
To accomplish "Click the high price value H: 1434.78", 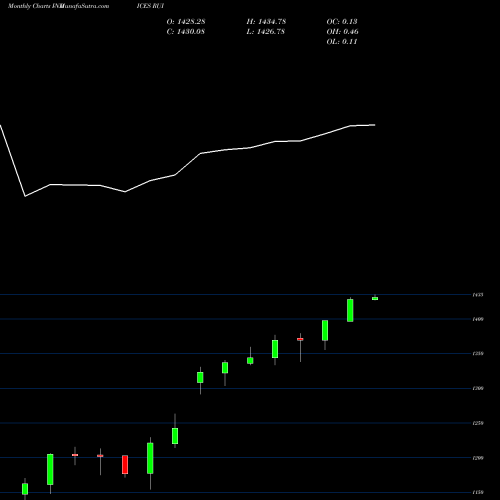I will (266, 22).
